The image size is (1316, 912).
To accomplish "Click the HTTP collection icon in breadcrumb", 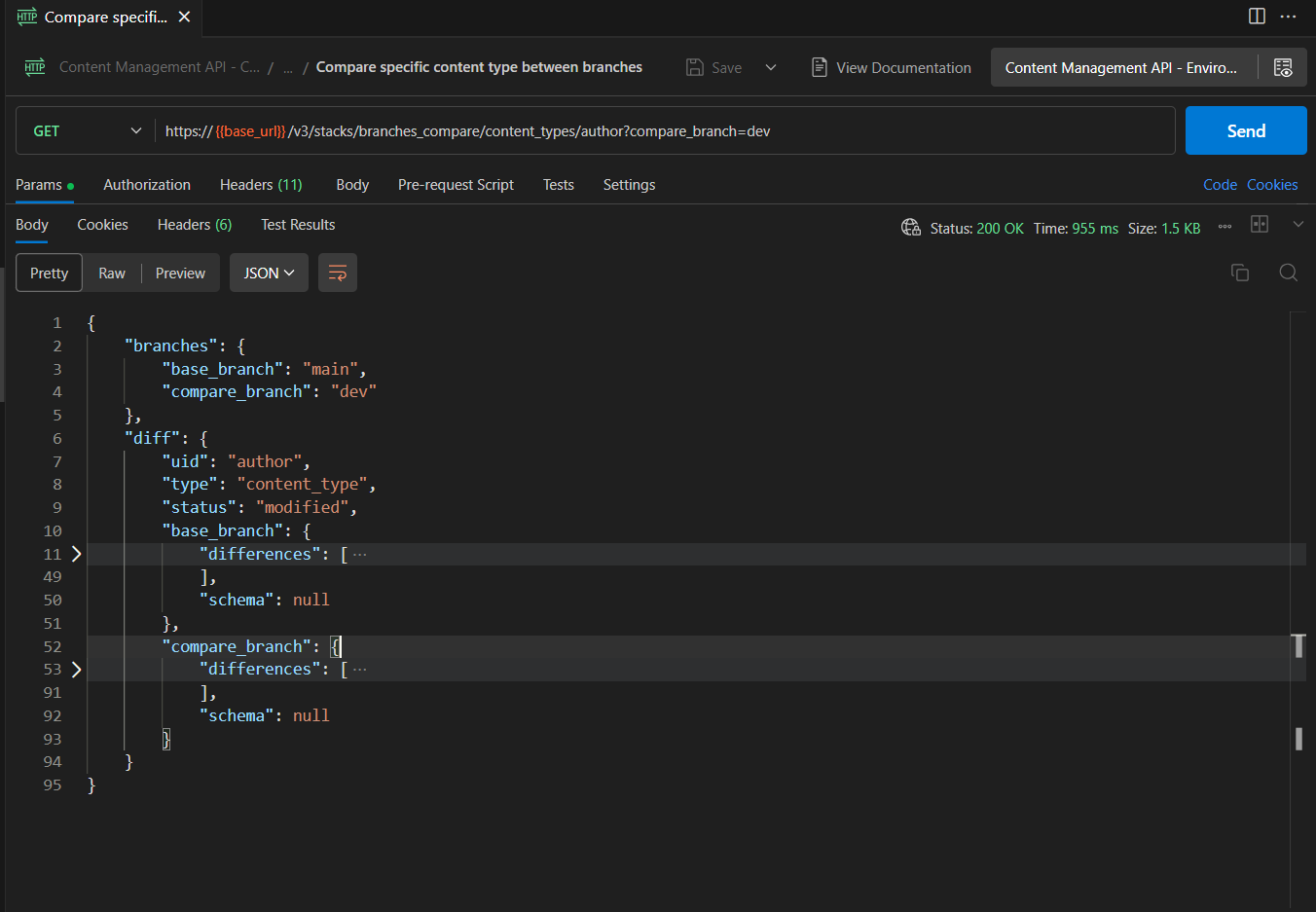I will (x=35, y=67).
